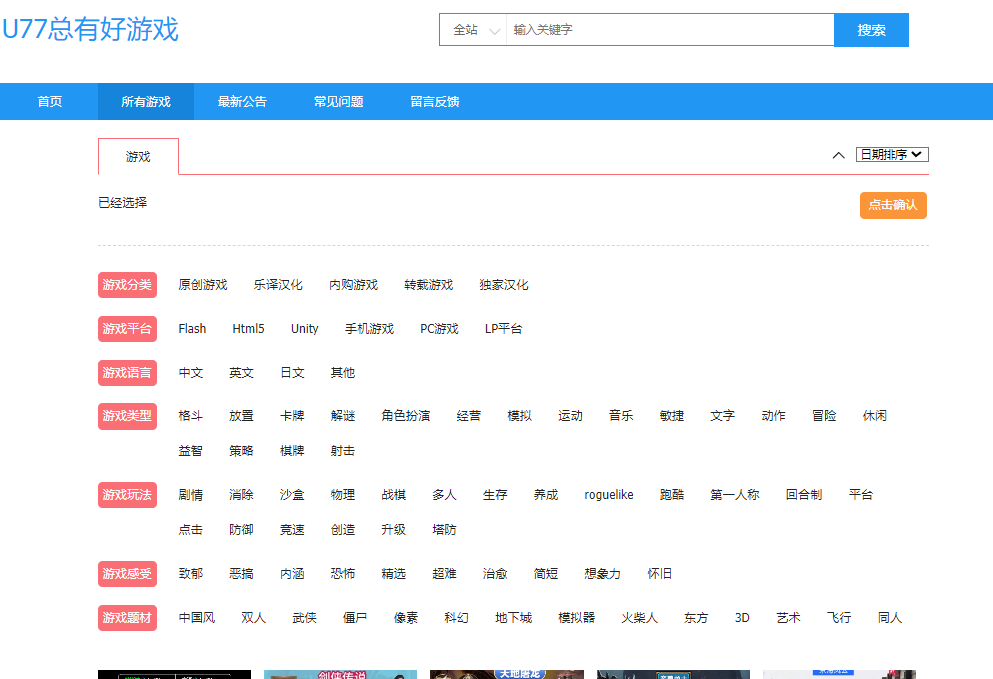This screenshot has width=993, height=679.
Task: Click the U77总有好游戏 site logo
Action: 90,30
